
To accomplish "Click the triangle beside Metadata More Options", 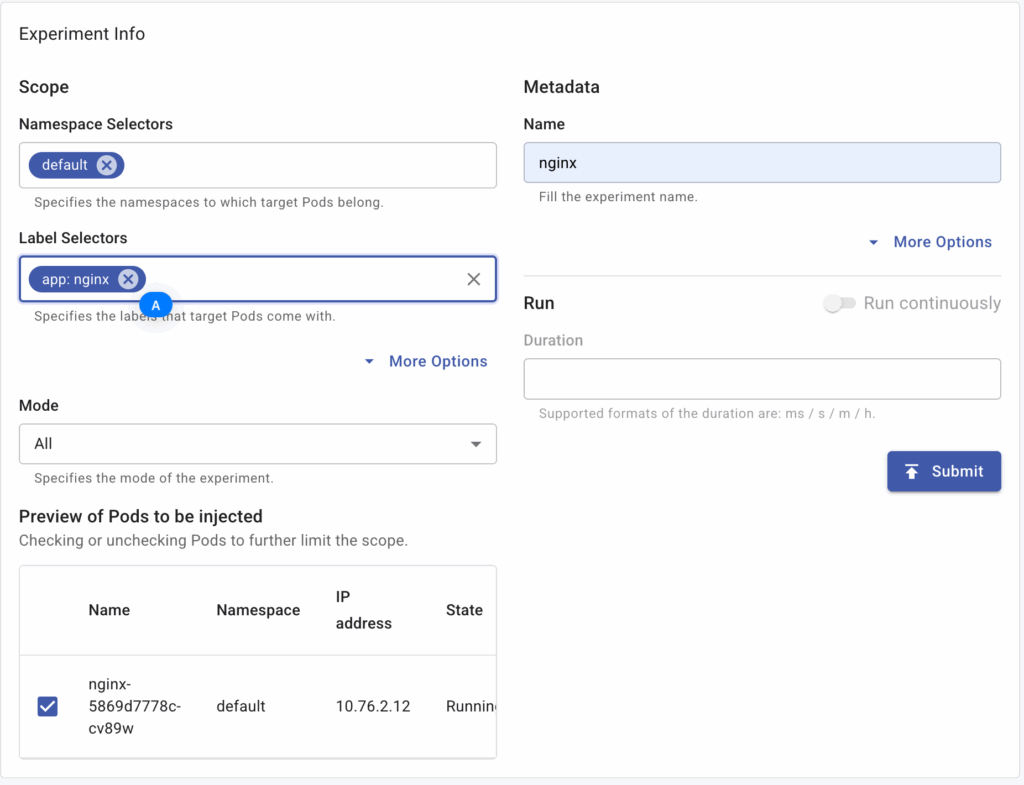I will coord(873,242).
